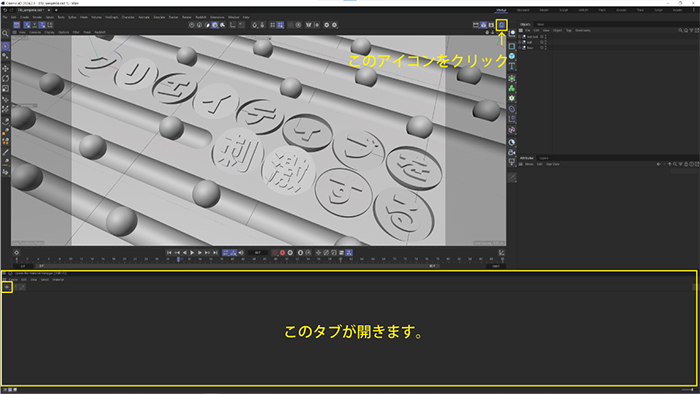Switch to the Standard layout tab
The image size is (700, 394).
(523, 10)
